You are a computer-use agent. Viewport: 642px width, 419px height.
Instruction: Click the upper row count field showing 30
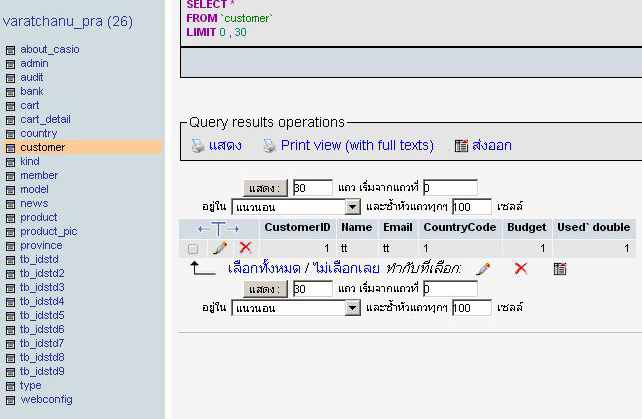[313, 188]
